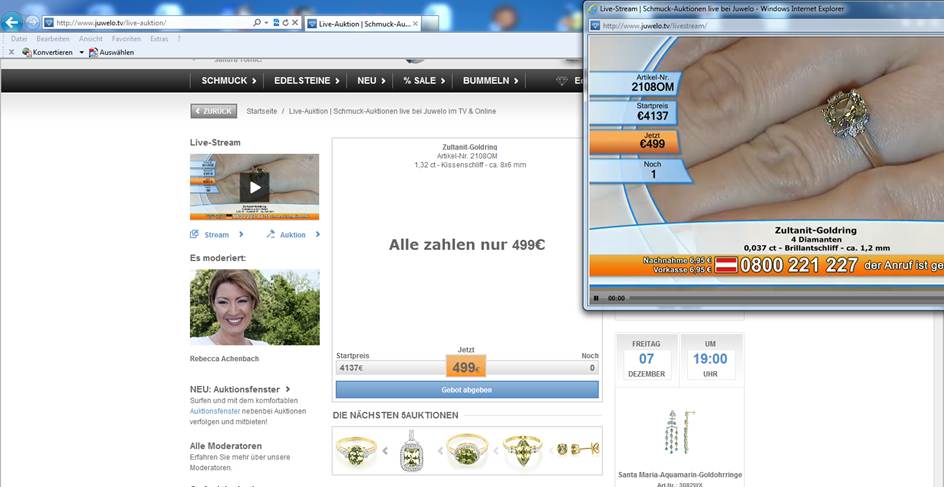The image size is (944, 487).
Task: Click the Stream popup icon
Action: 194,235
